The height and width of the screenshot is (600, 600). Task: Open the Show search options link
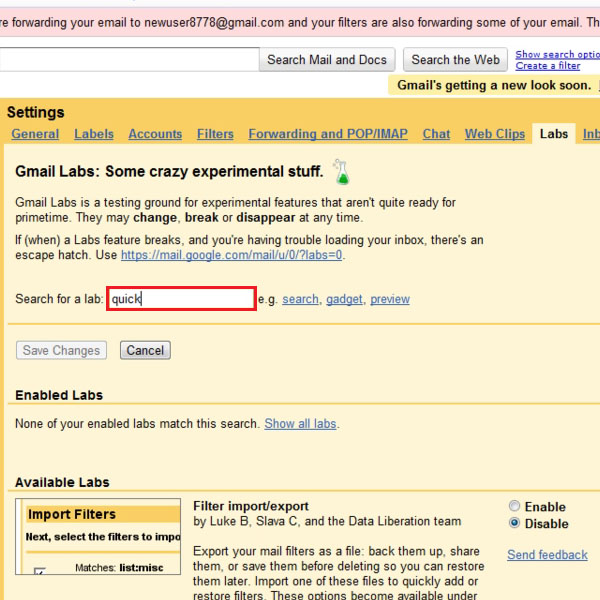(558, 54)
